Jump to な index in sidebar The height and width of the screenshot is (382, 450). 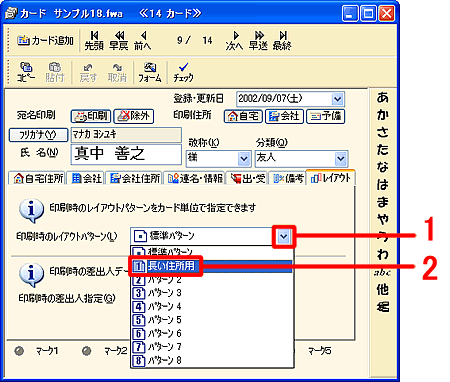point(382,167)
